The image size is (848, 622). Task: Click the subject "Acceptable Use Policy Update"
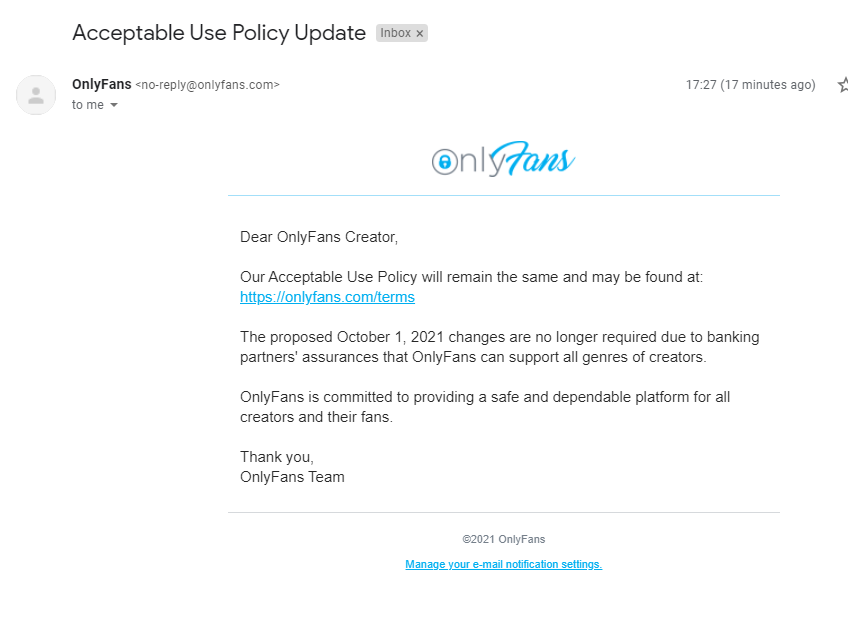click(x=219, y=32)
